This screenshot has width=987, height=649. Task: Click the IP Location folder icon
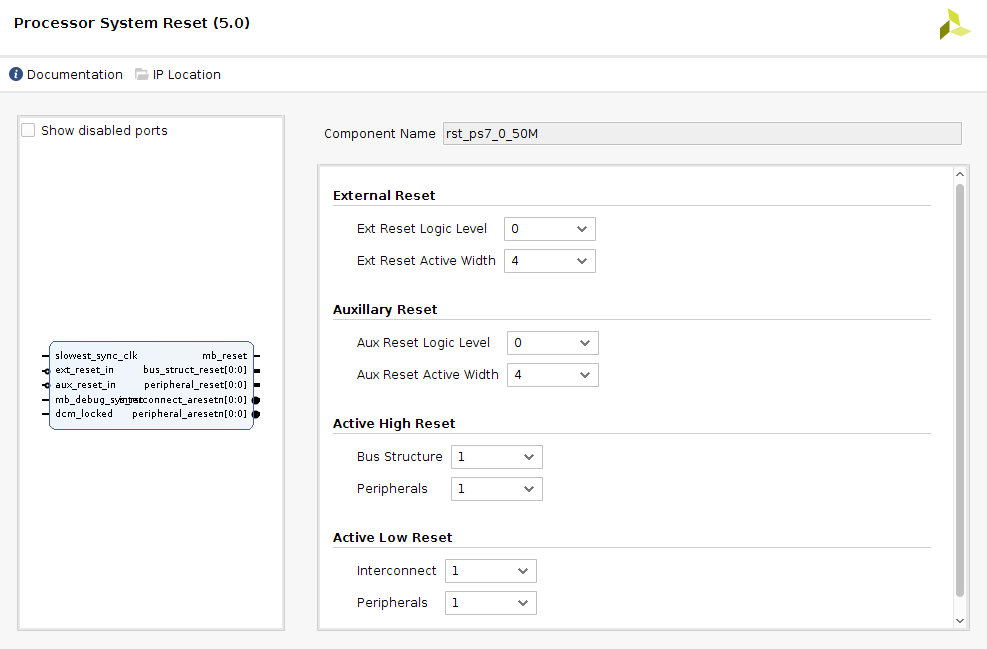pos(142,75)
